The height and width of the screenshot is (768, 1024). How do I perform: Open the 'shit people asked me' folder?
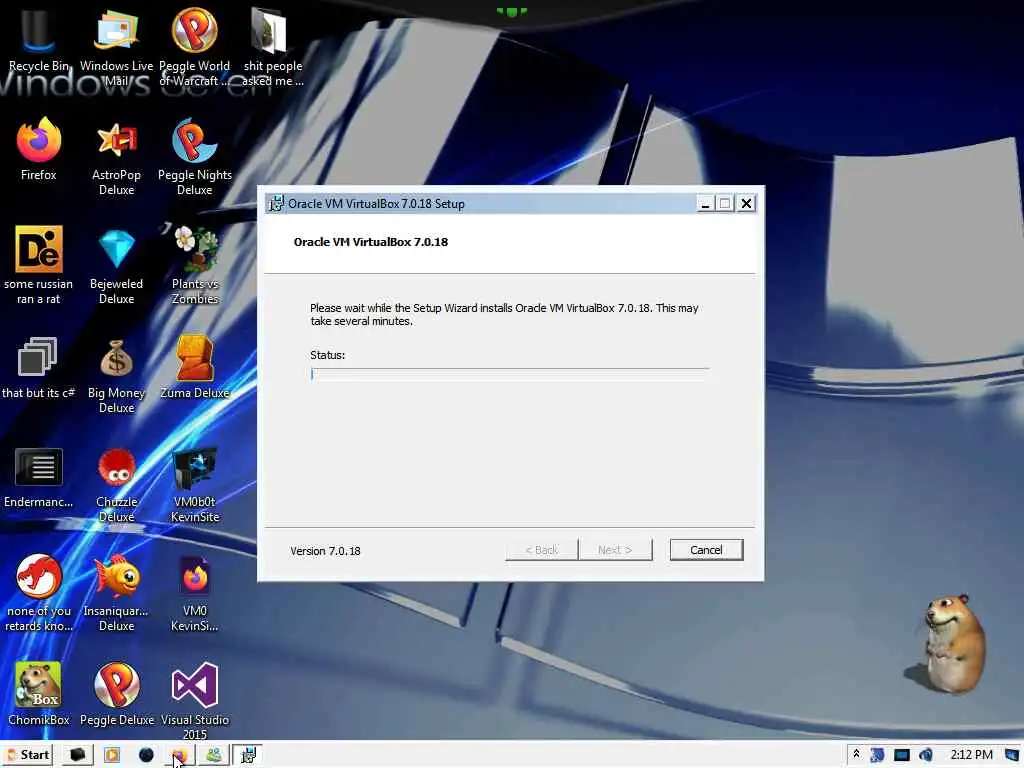(272, 47)
